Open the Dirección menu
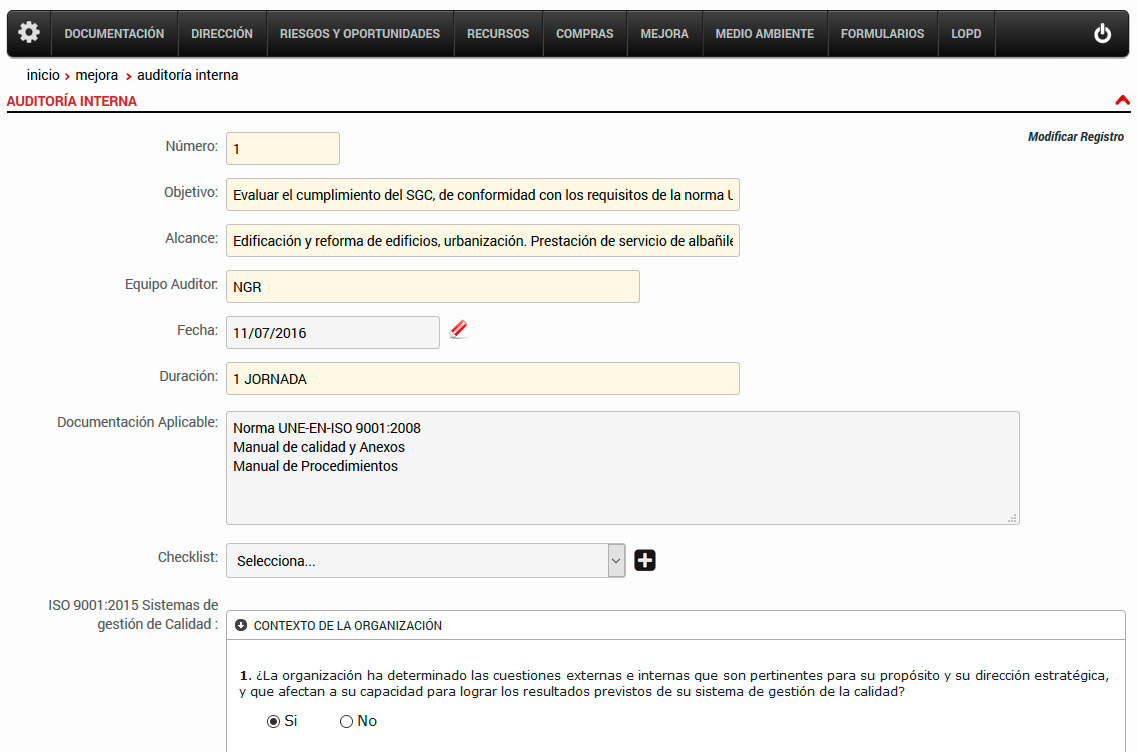Image resolution: width=1138 pixels, height=752 pixels. [222, 33]
